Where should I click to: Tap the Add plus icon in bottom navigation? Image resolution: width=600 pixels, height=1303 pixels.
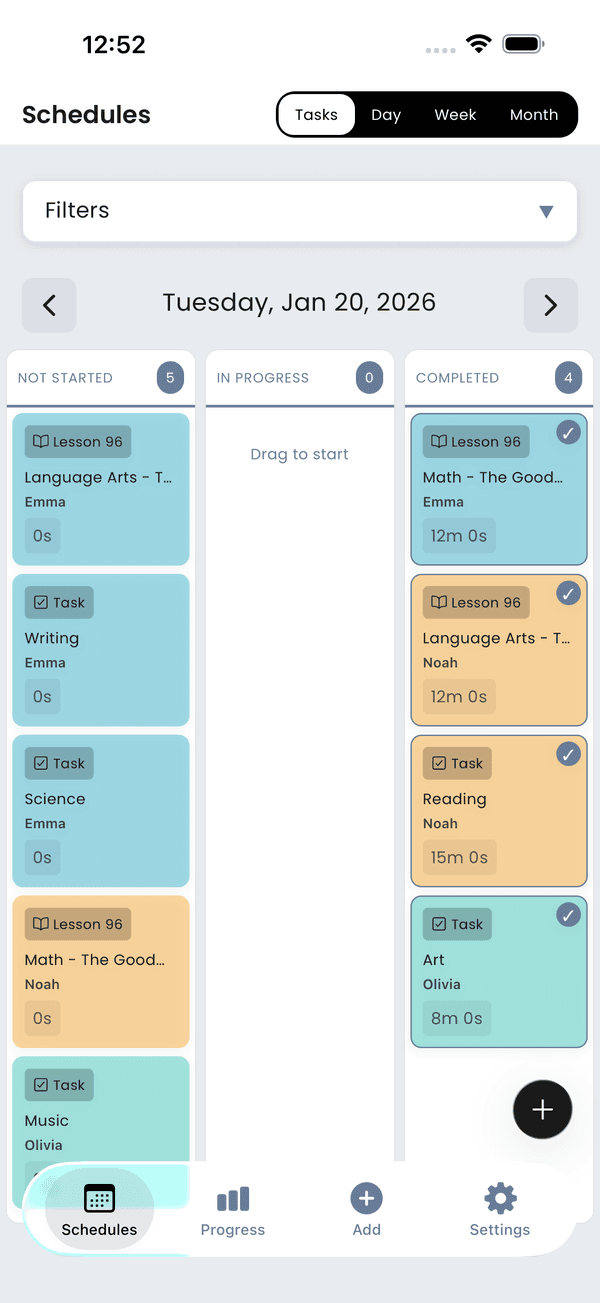point(366,1195)
